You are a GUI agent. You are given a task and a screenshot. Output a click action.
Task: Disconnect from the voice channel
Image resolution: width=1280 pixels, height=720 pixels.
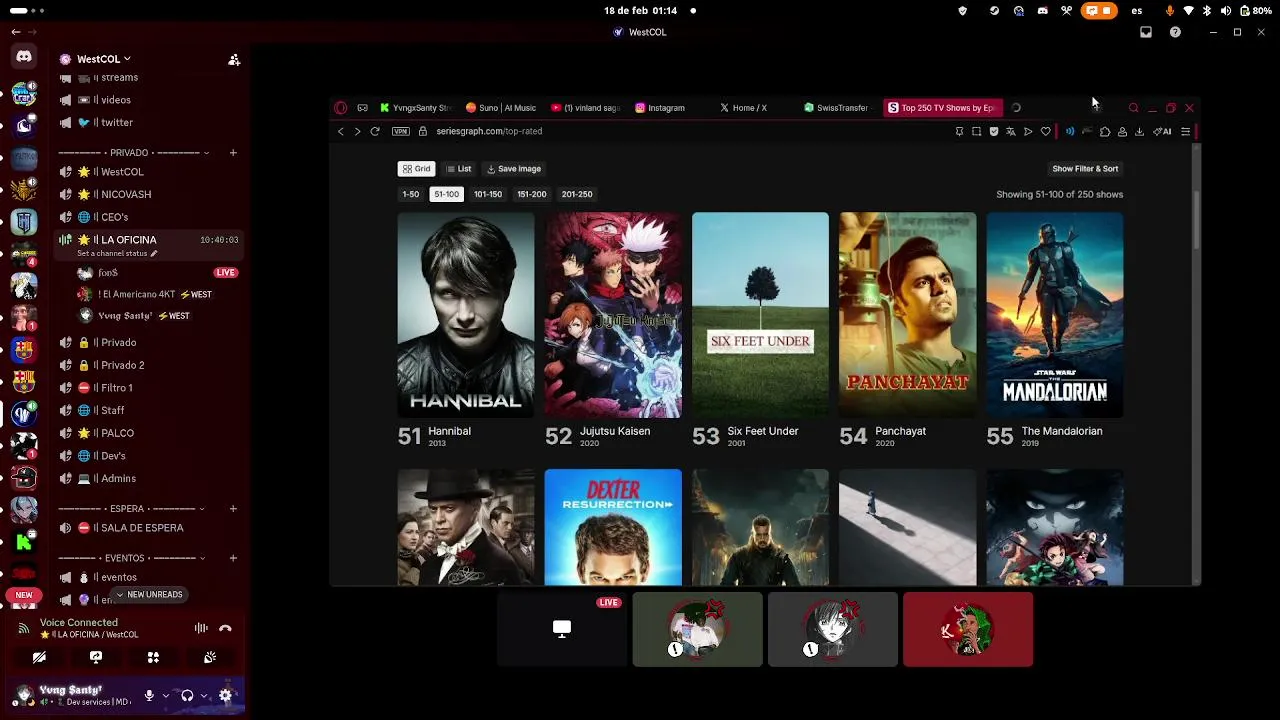pyautogui.click(x=225, y=628)
